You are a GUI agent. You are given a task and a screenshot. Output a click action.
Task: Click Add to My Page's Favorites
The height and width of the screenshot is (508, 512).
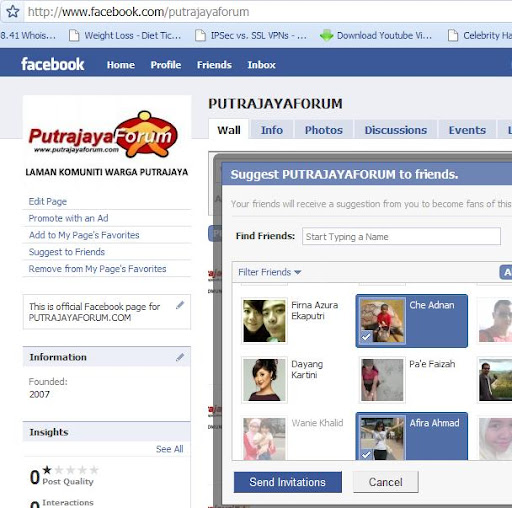(84, 235)
